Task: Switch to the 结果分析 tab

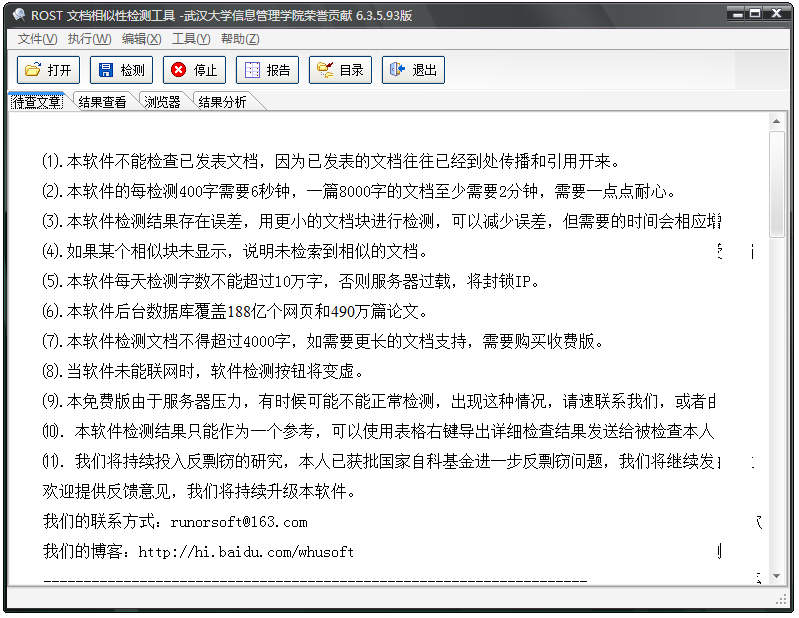Action: [x=222, y=102]
